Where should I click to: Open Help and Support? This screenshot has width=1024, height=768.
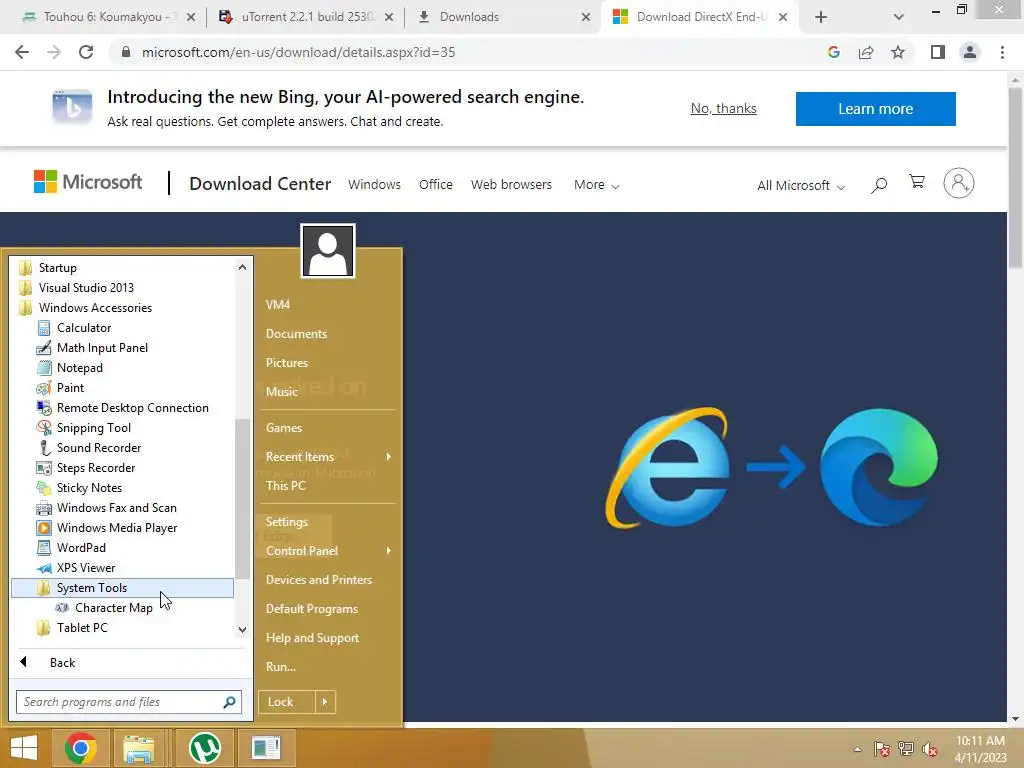point(312,638)
